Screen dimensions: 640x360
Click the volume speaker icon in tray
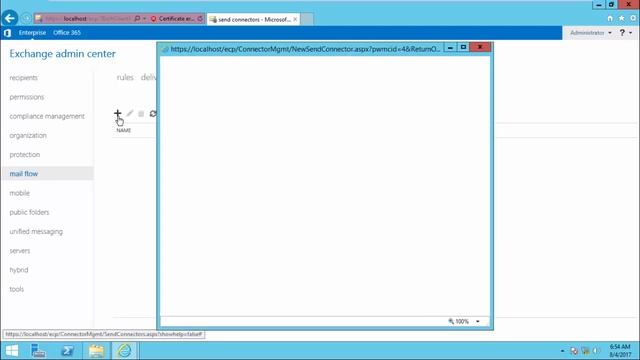[x=596, y=351]
